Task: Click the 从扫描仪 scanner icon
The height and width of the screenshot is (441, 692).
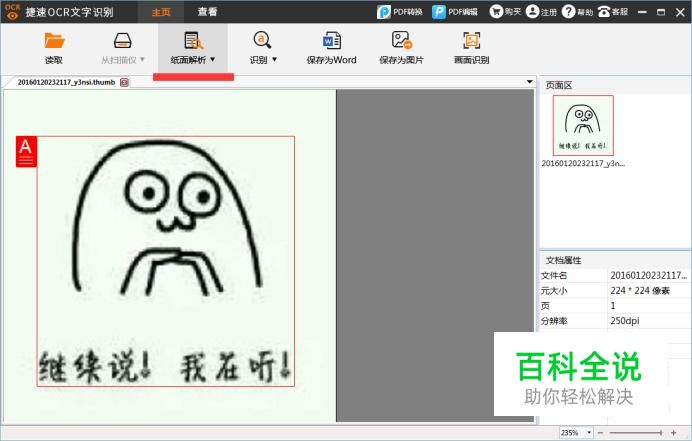Action: [x=122, y=41]
